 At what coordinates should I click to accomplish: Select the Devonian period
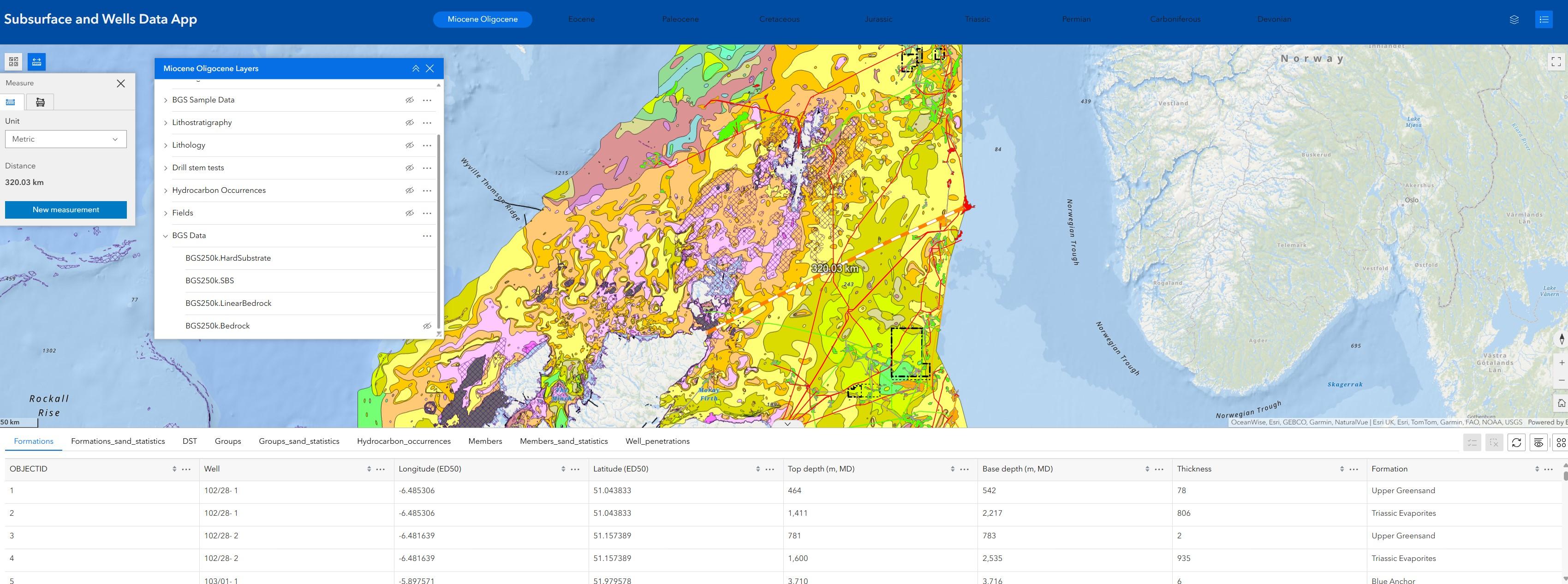(1274, 19)
